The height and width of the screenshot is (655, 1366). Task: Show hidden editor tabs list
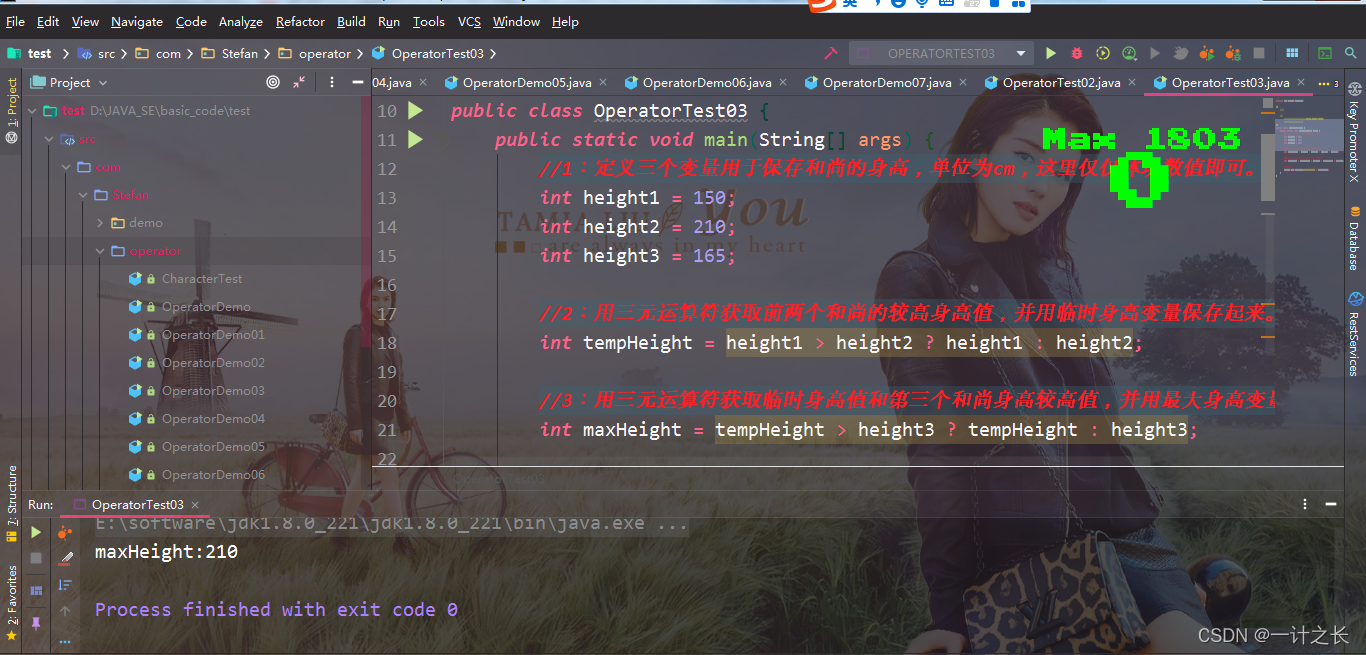(1329, 83)
